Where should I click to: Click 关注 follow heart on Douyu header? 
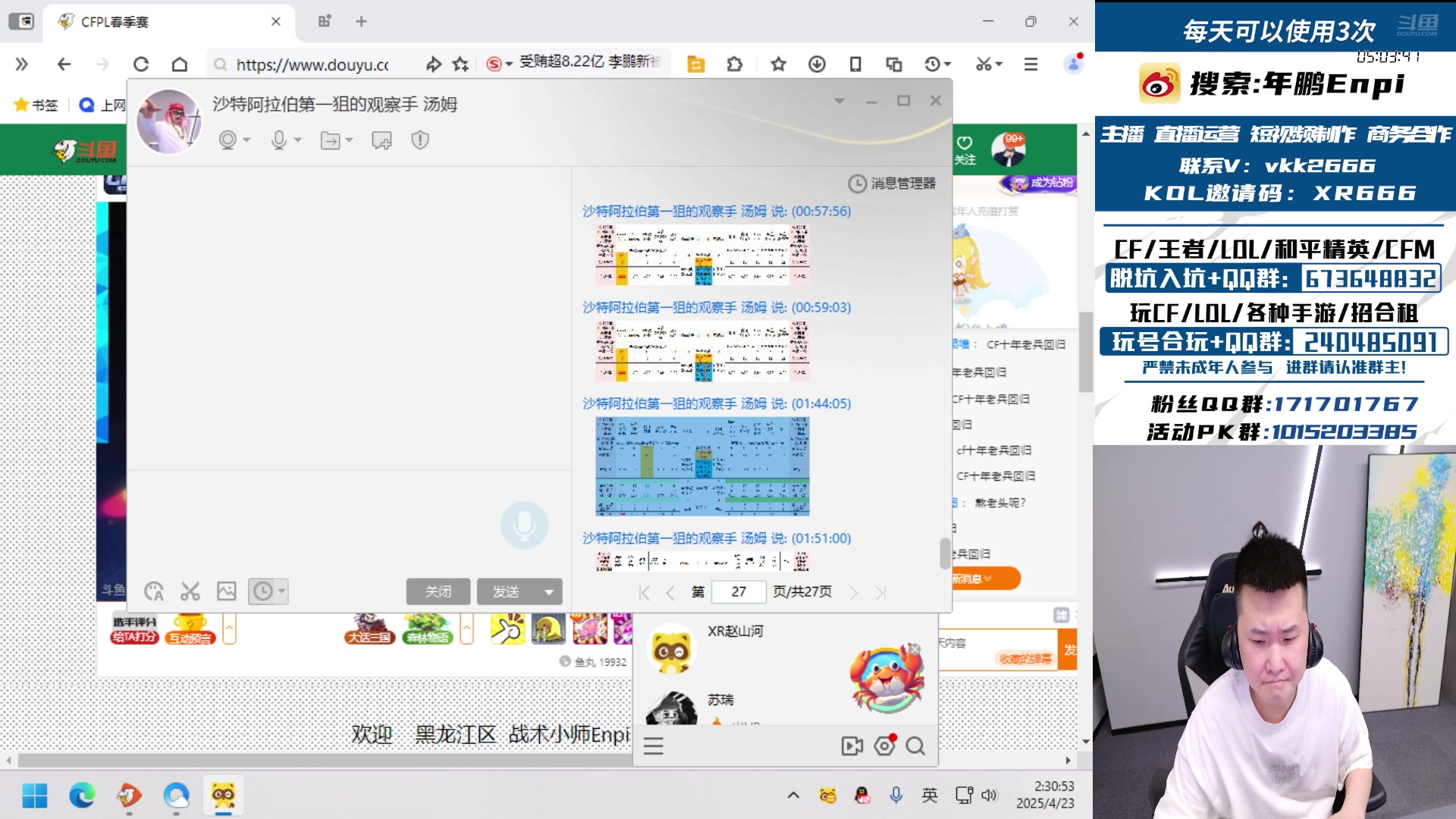coord(965,150)
